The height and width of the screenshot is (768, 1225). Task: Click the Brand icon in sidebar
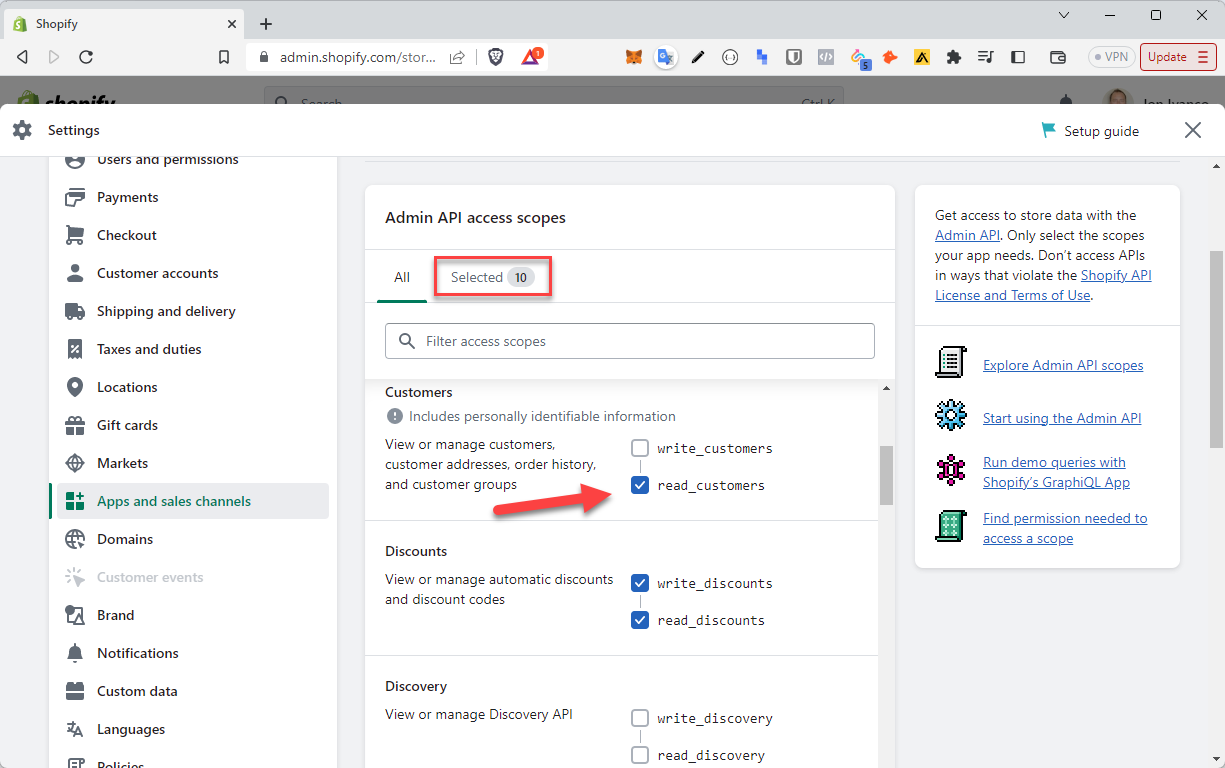coord(75,615)
